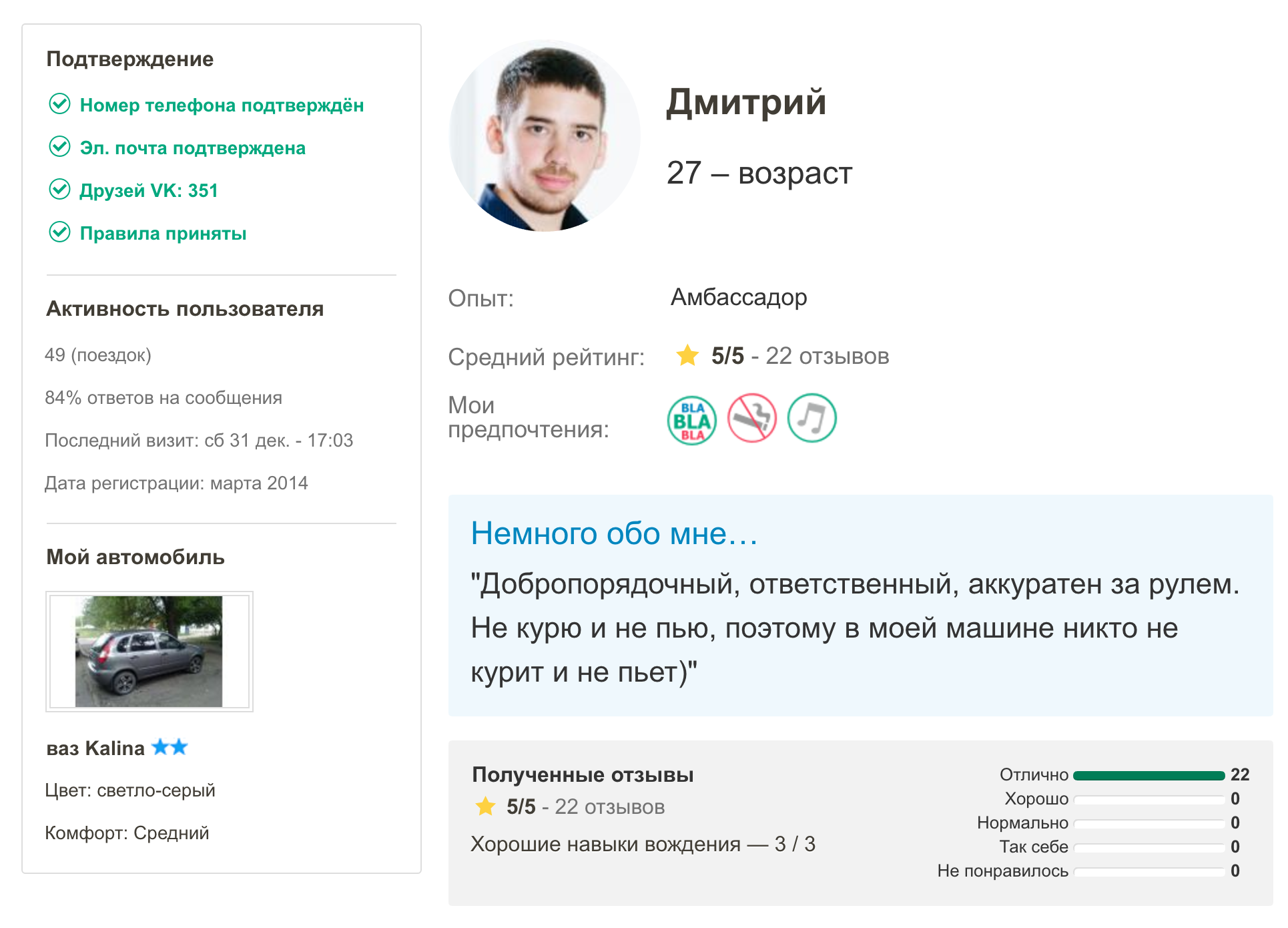Click the chatty 'BLA BLA BLA' preference icon
This screenshot has height=928, width=1288.
click(x=692, y=419)
